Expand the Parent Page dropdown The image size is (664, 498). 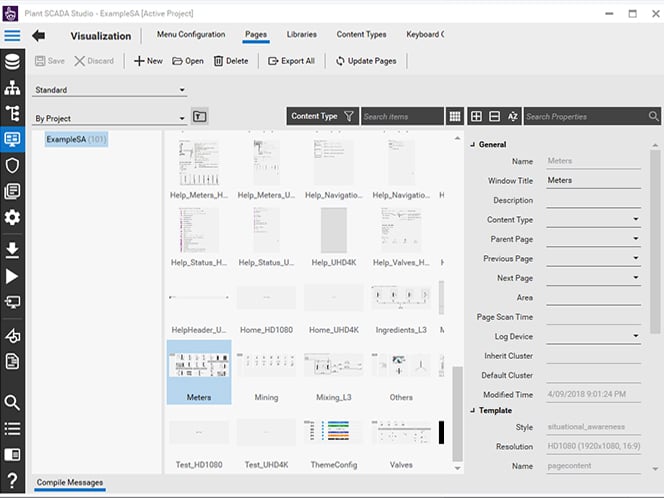click(635, 239)
